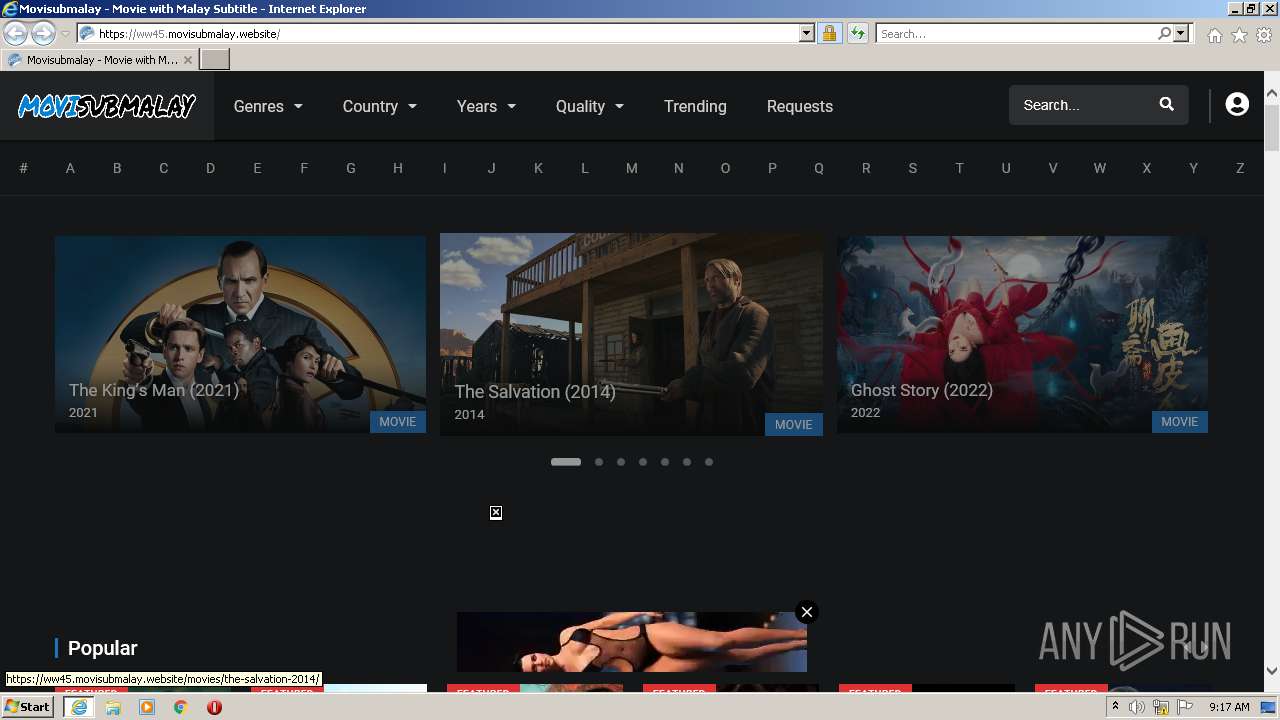Click the network tray icon
Viewport: 1280px width, 720px height.
1161,707
